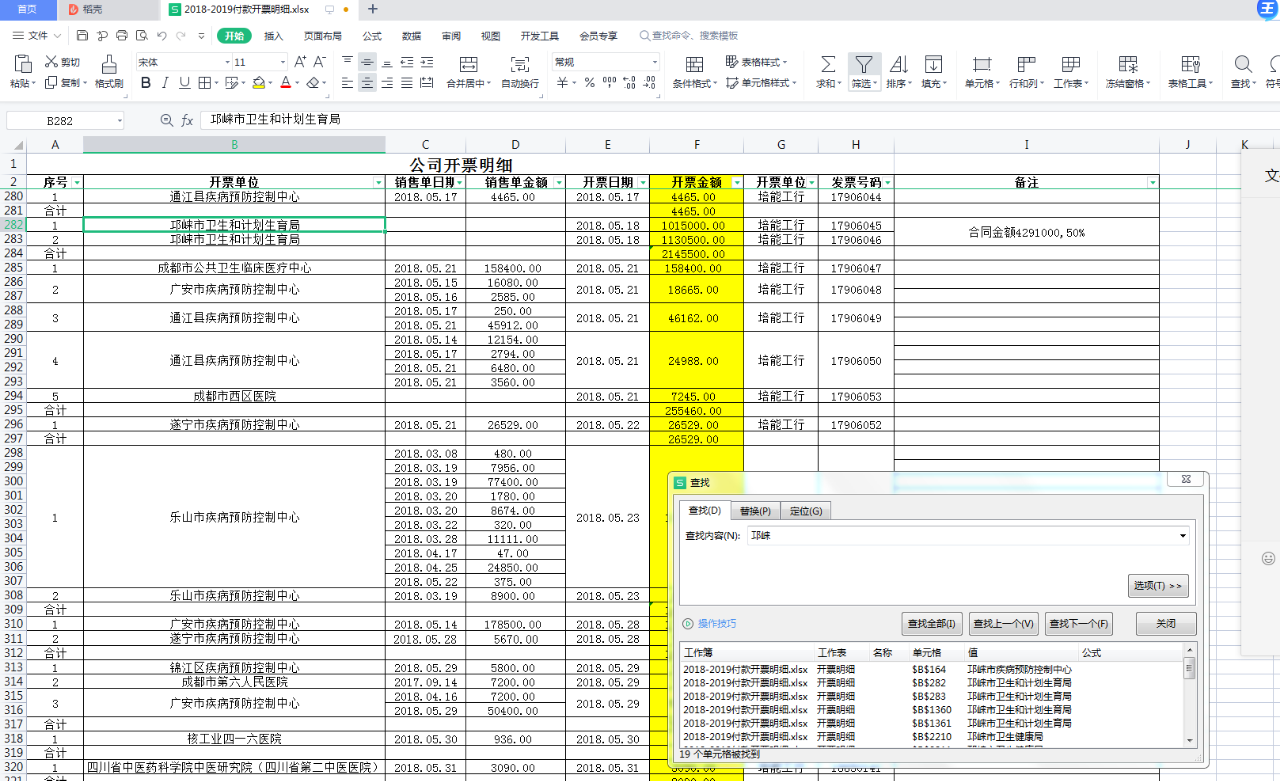Open the number format dropdown (常规)
The image size is (1280, 781).
[656, 62]
